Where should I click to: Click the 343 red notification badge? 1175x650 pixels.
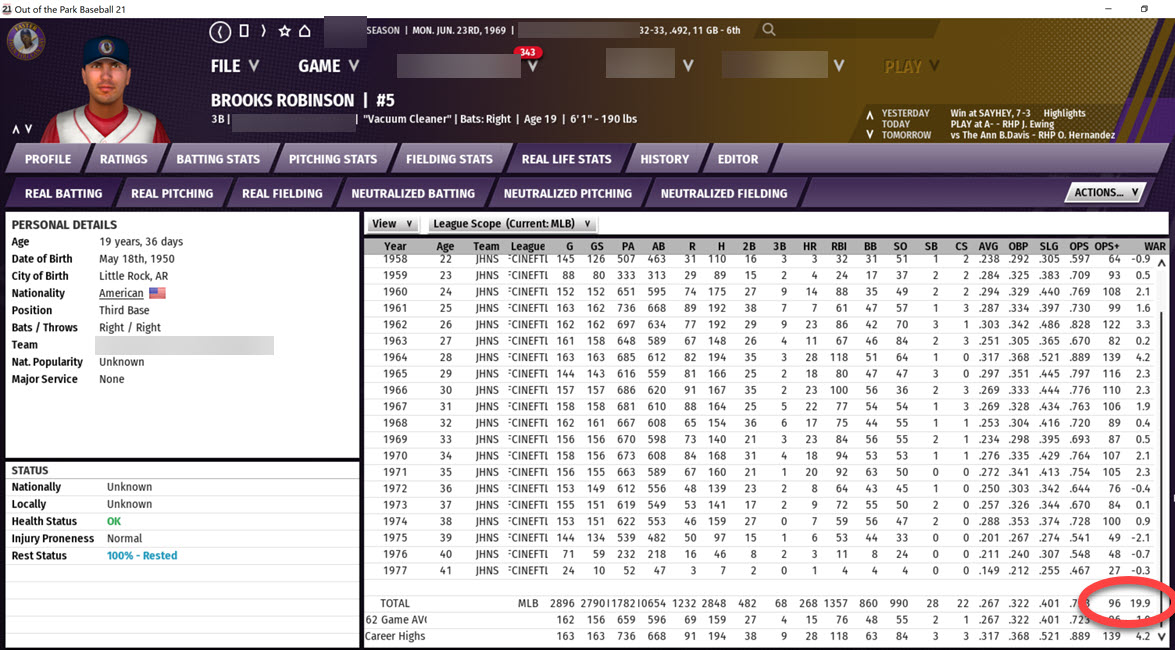click(527, 51)
